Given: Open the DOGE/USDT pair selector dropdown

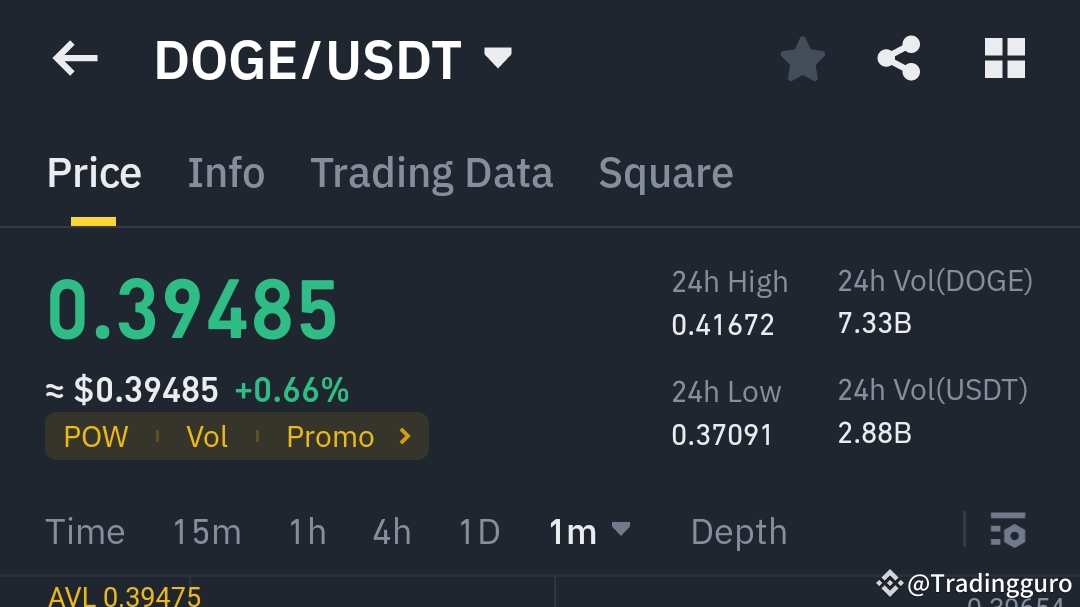Looking at the screenshot, I should (497, 58).
